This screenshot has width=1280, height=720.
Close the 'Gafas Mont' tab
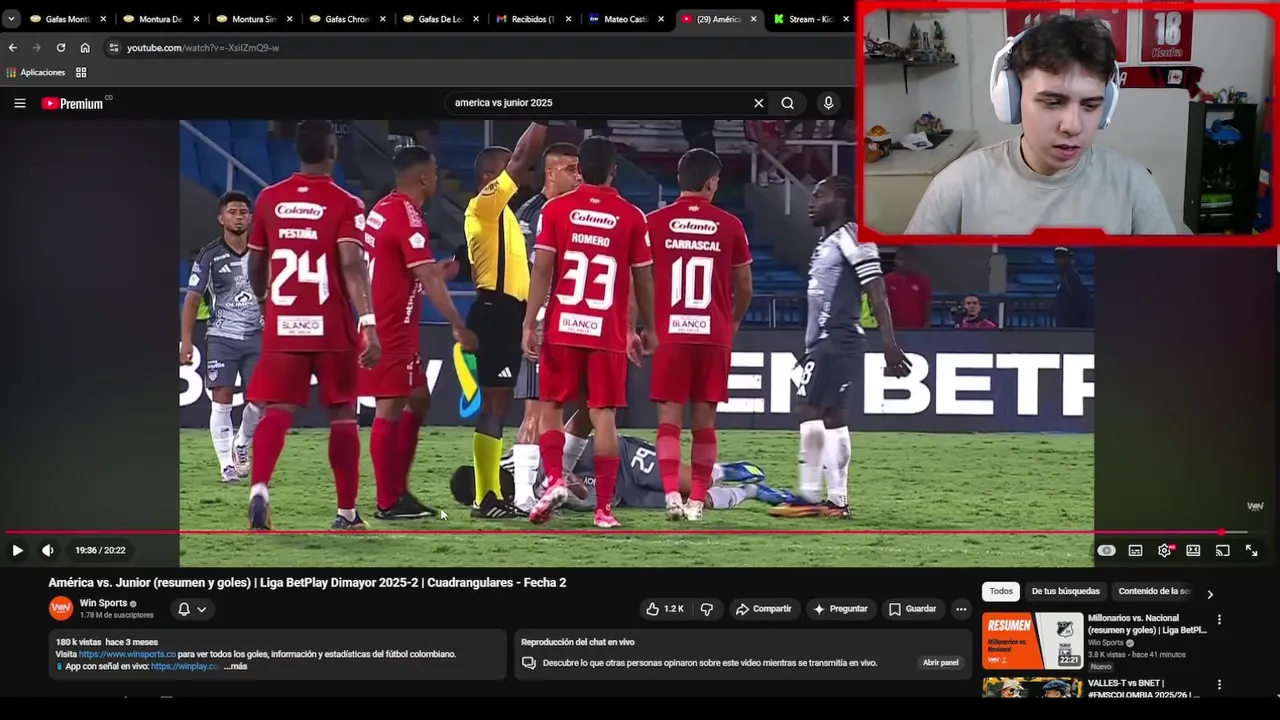click(103, 19)
